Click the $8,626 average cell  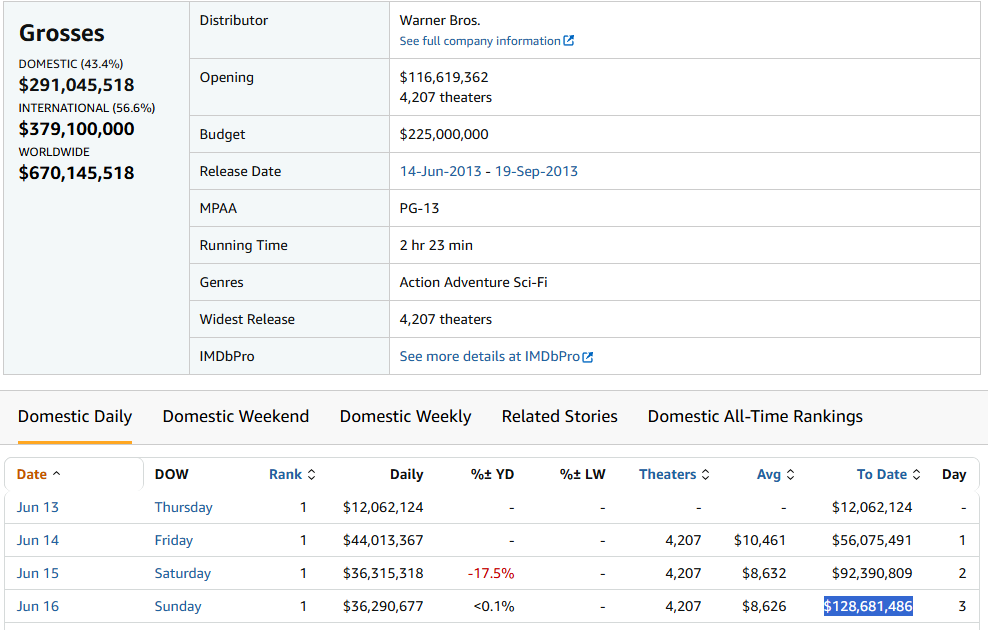tap(764, 606)
